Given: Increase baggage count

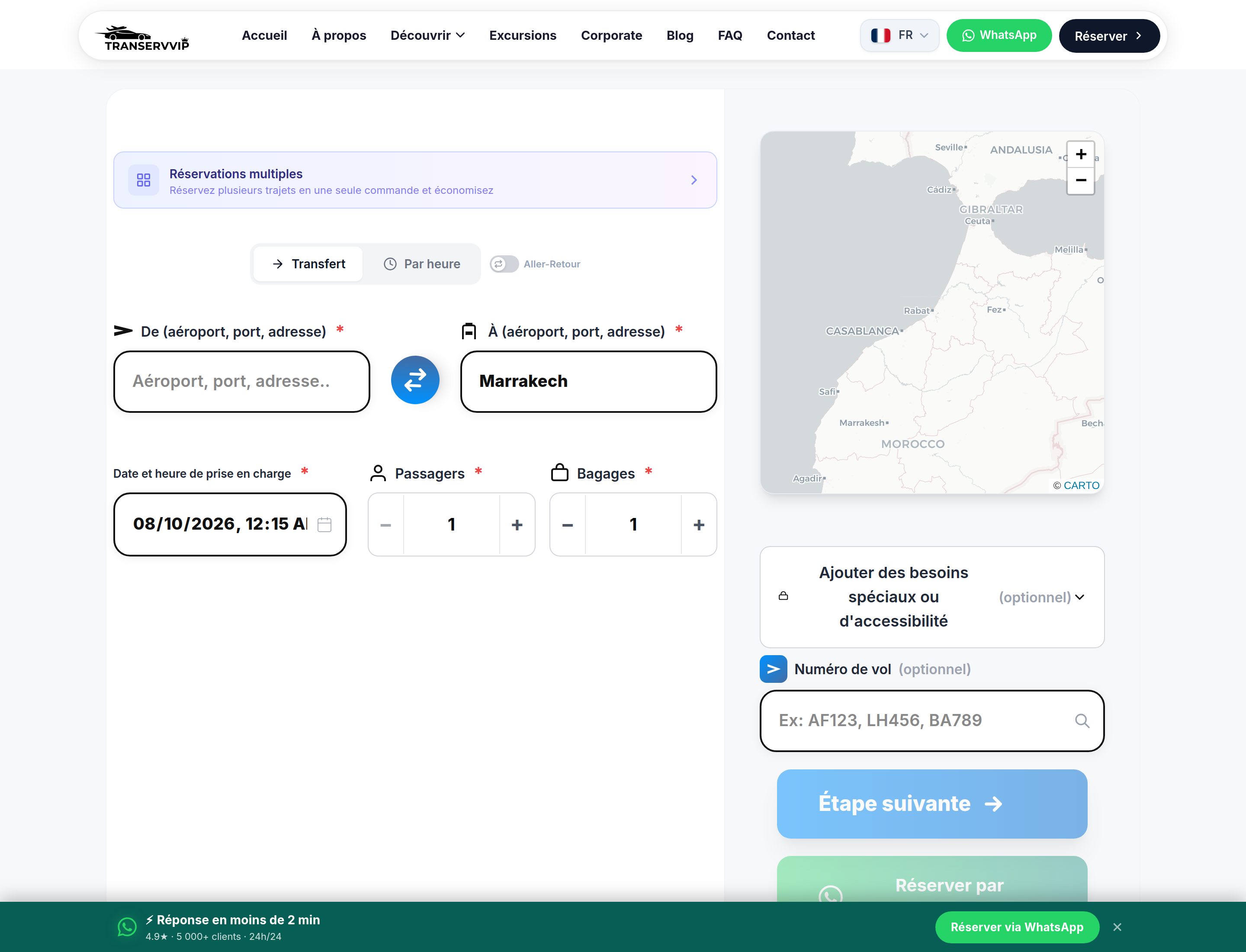Looking at the screenshot, I should (x=699, y=525).
